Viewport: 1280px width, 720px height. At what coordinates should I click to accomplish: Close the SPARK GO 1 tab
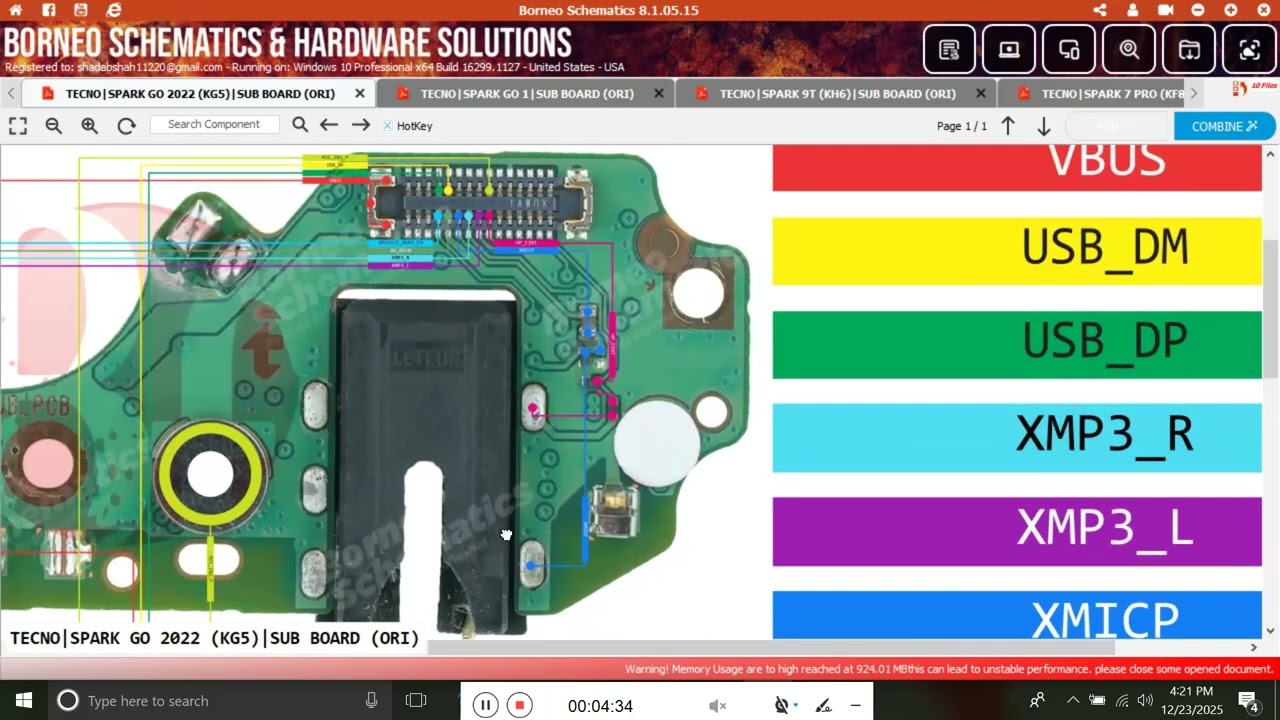(x=659, y=93)
